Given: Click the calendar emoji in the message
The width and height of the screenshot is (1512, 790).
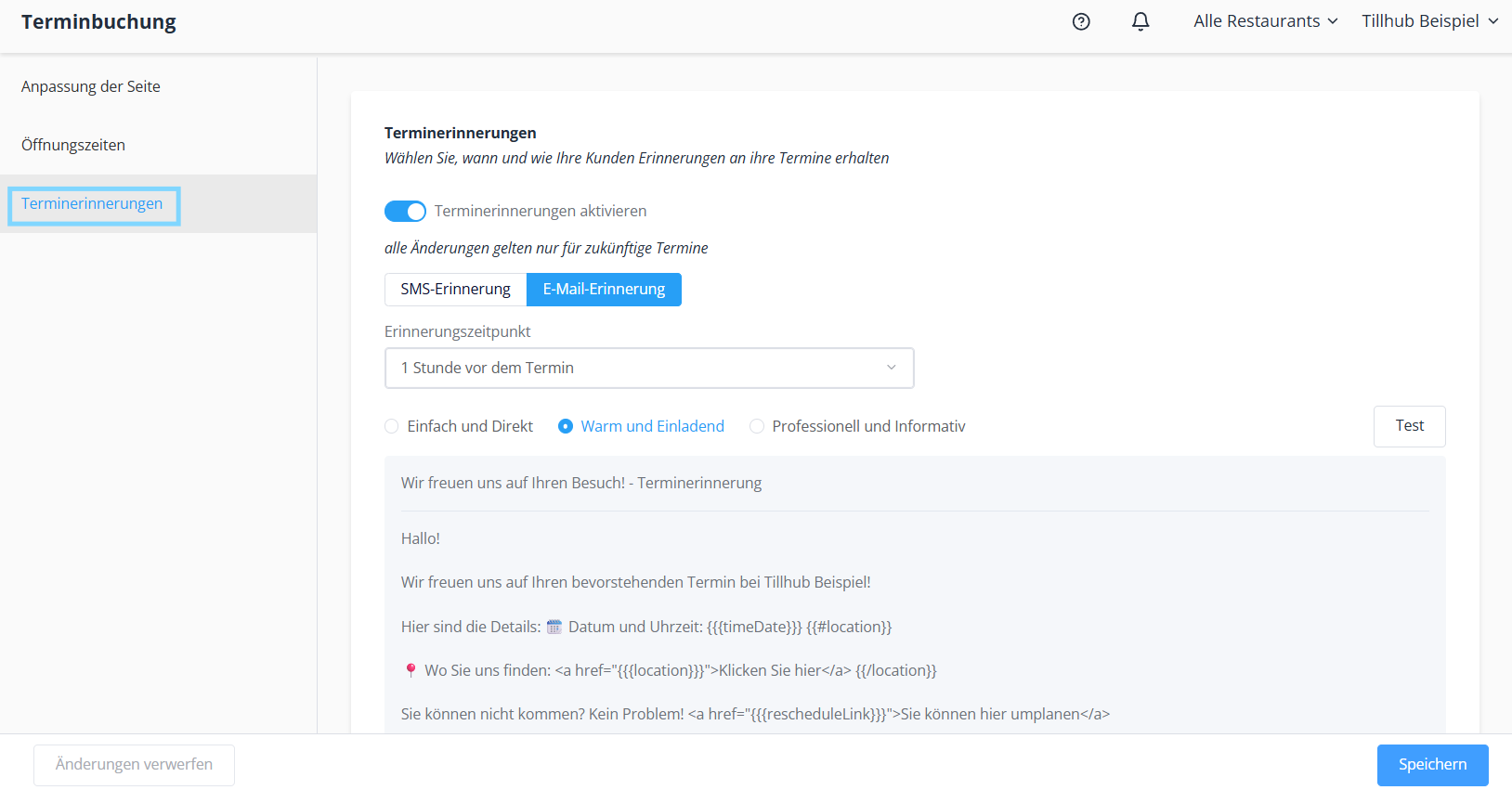Looking at the screenshot, I should 554,627.
